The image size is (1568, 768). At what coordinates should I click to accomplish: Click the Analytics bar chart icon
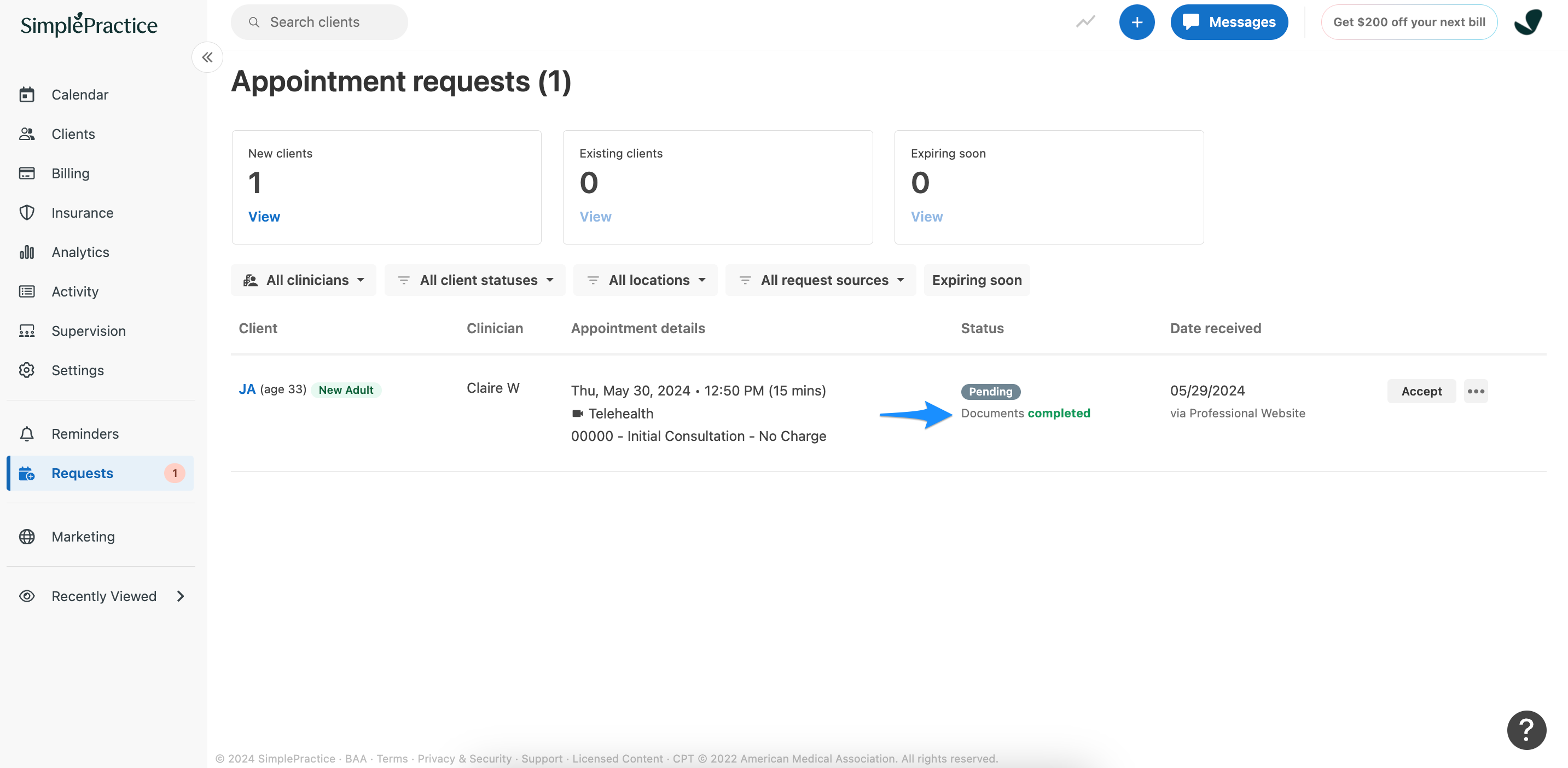(x=27, y=252)
